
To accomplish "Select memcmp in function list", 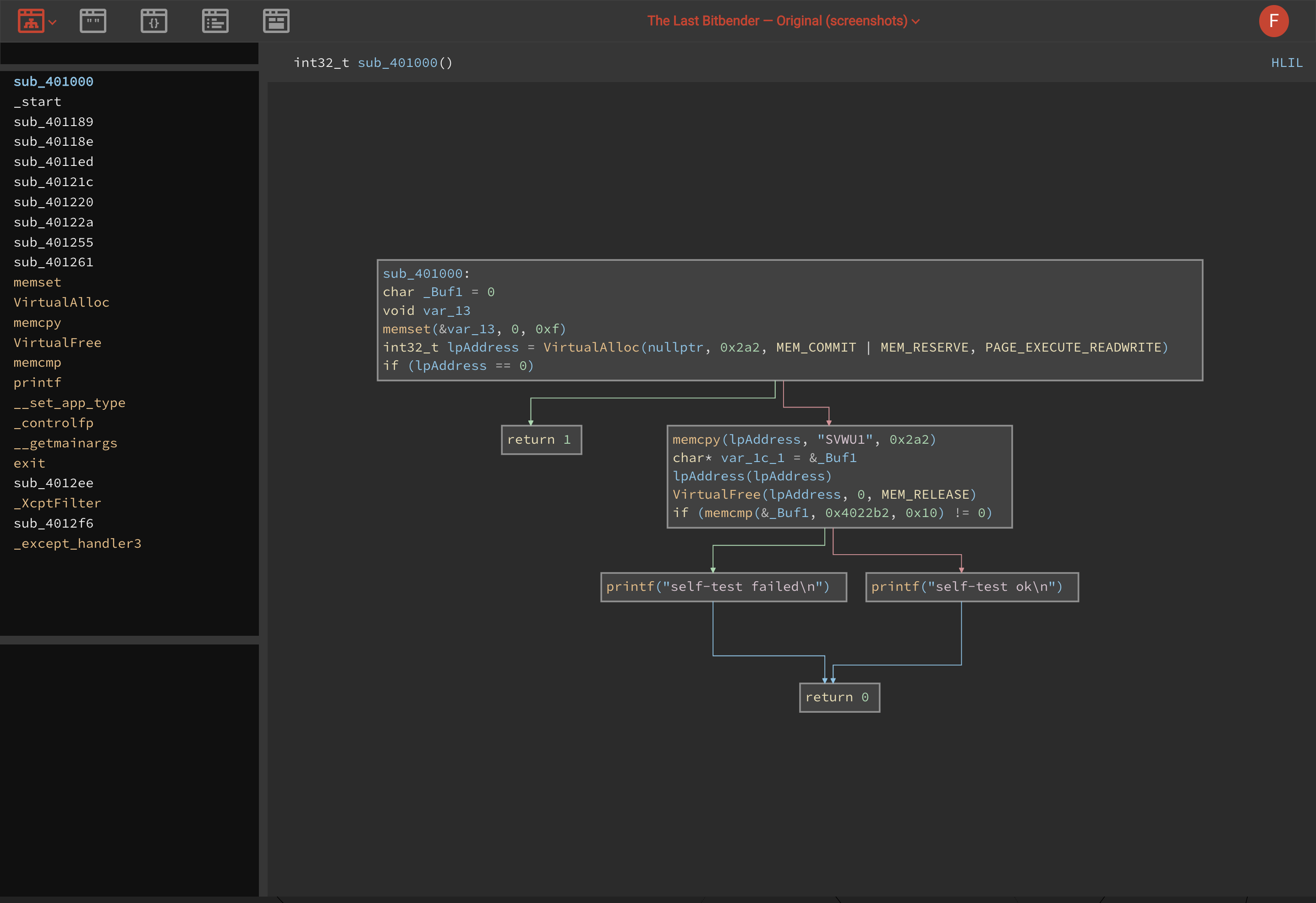I will click(38, 363).
